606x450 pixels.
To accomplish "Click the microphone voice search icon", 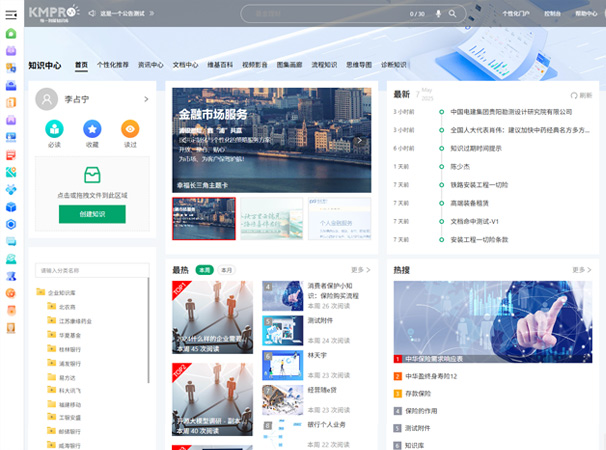I will coord(437,14).
